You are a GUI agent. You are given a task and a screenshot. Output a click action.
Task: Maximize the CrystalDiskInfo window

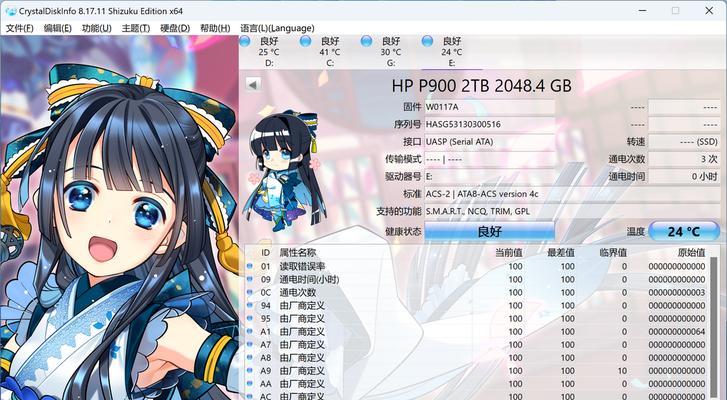pos(676,11)
